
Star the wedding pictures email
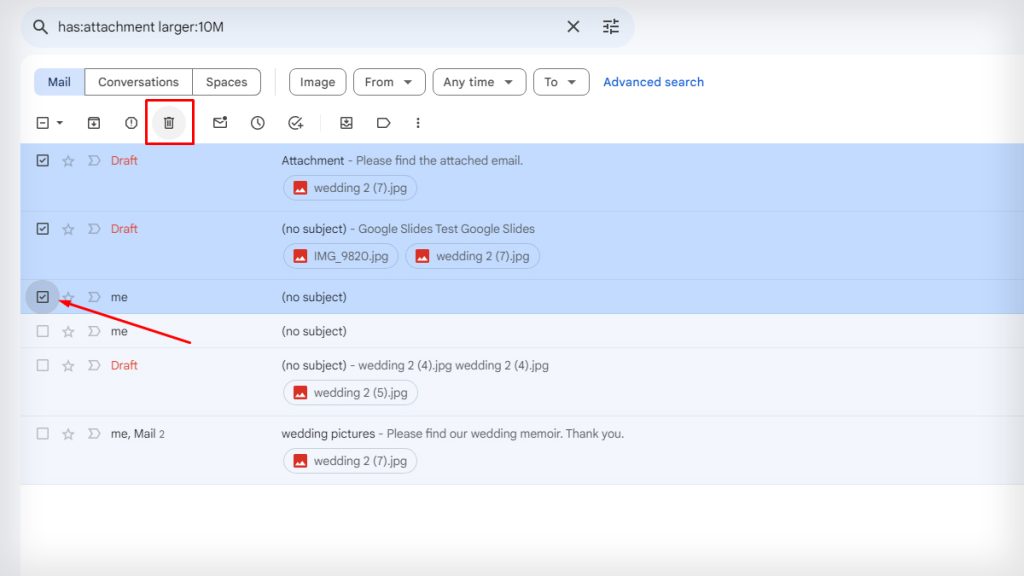tap(67, 434)
